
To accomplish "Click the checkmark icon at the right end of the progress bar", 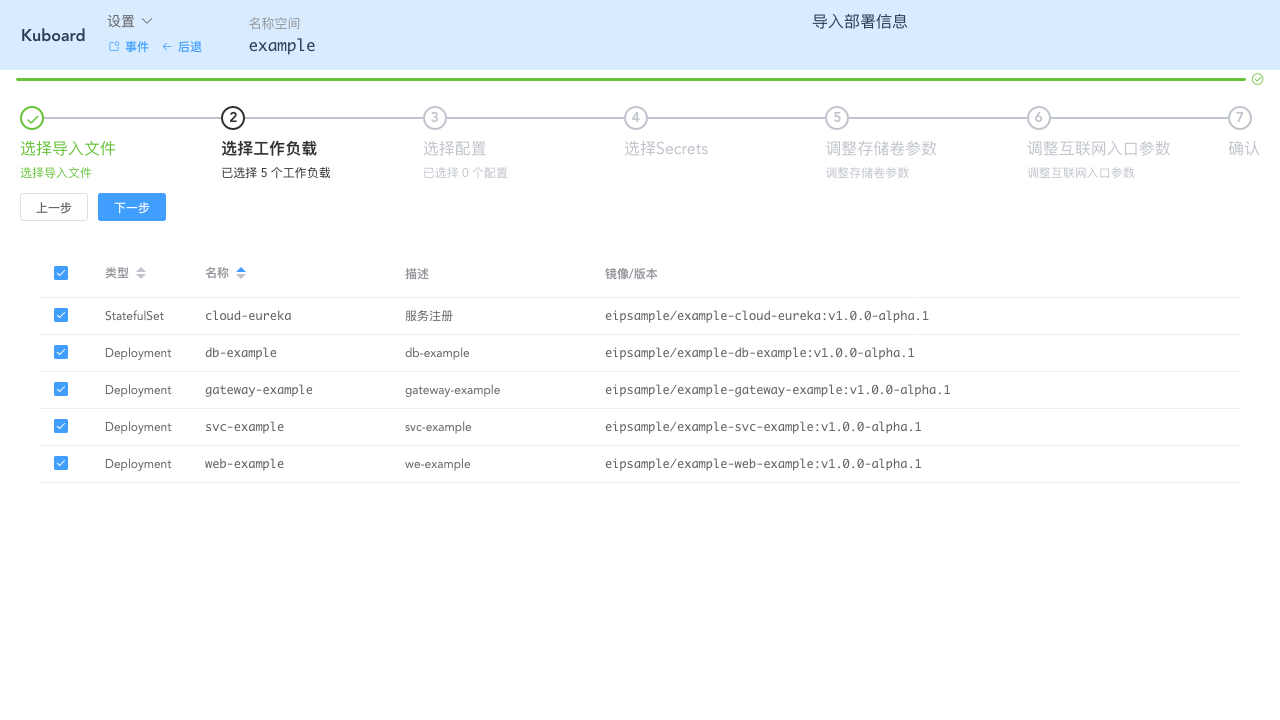I will point(1257,78).
